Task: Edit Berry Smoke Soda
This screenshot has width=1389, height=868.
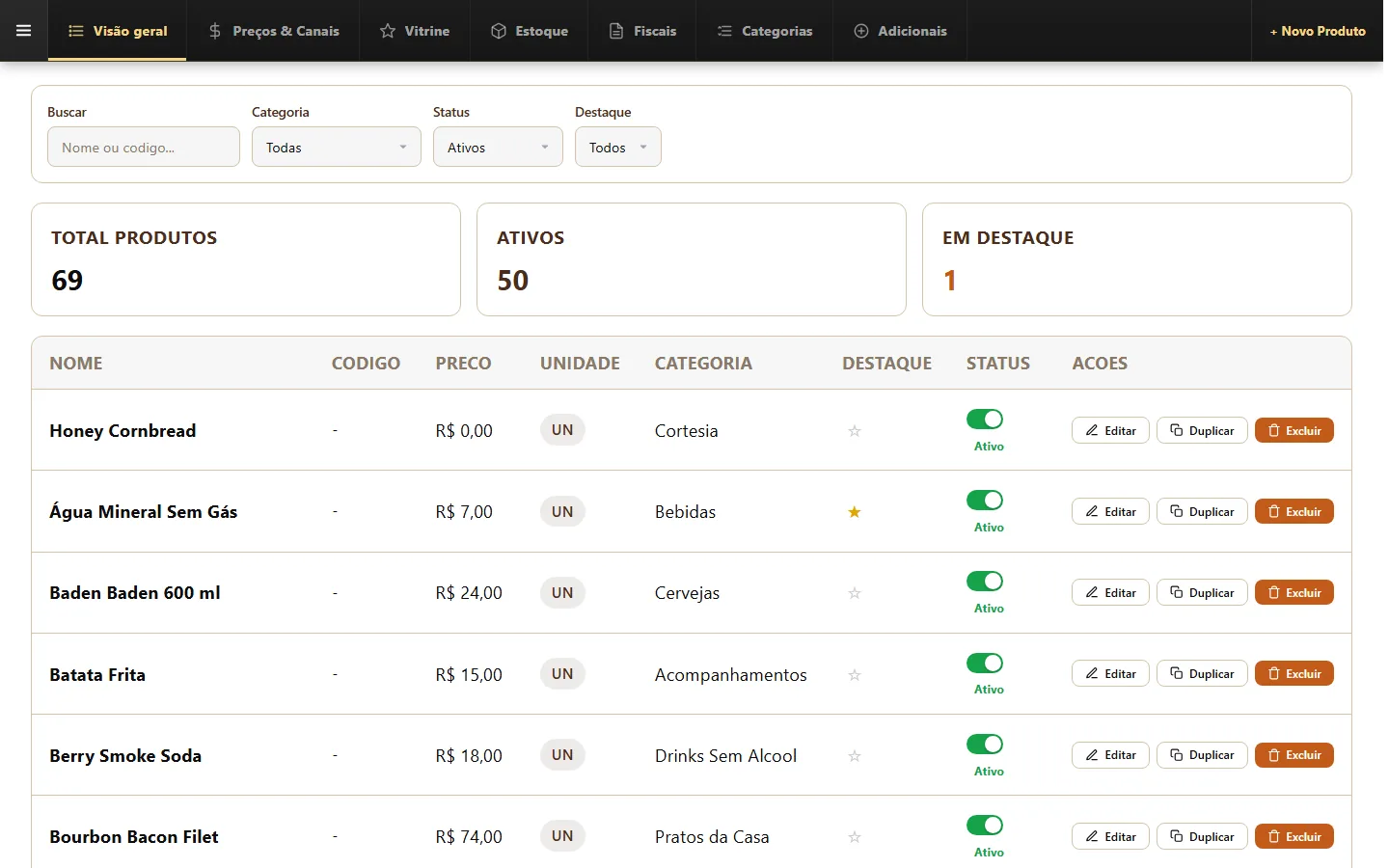Action: [x=1110, y=755]
